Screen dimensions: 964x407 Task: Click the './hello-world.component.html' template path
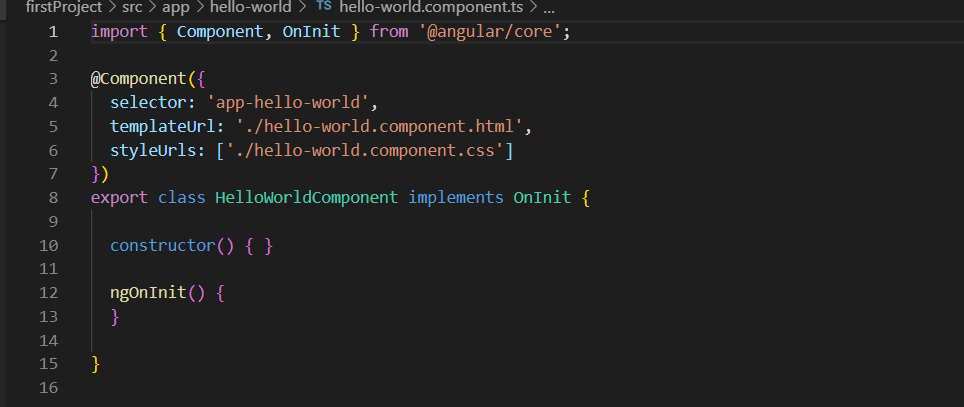point(378,127)
